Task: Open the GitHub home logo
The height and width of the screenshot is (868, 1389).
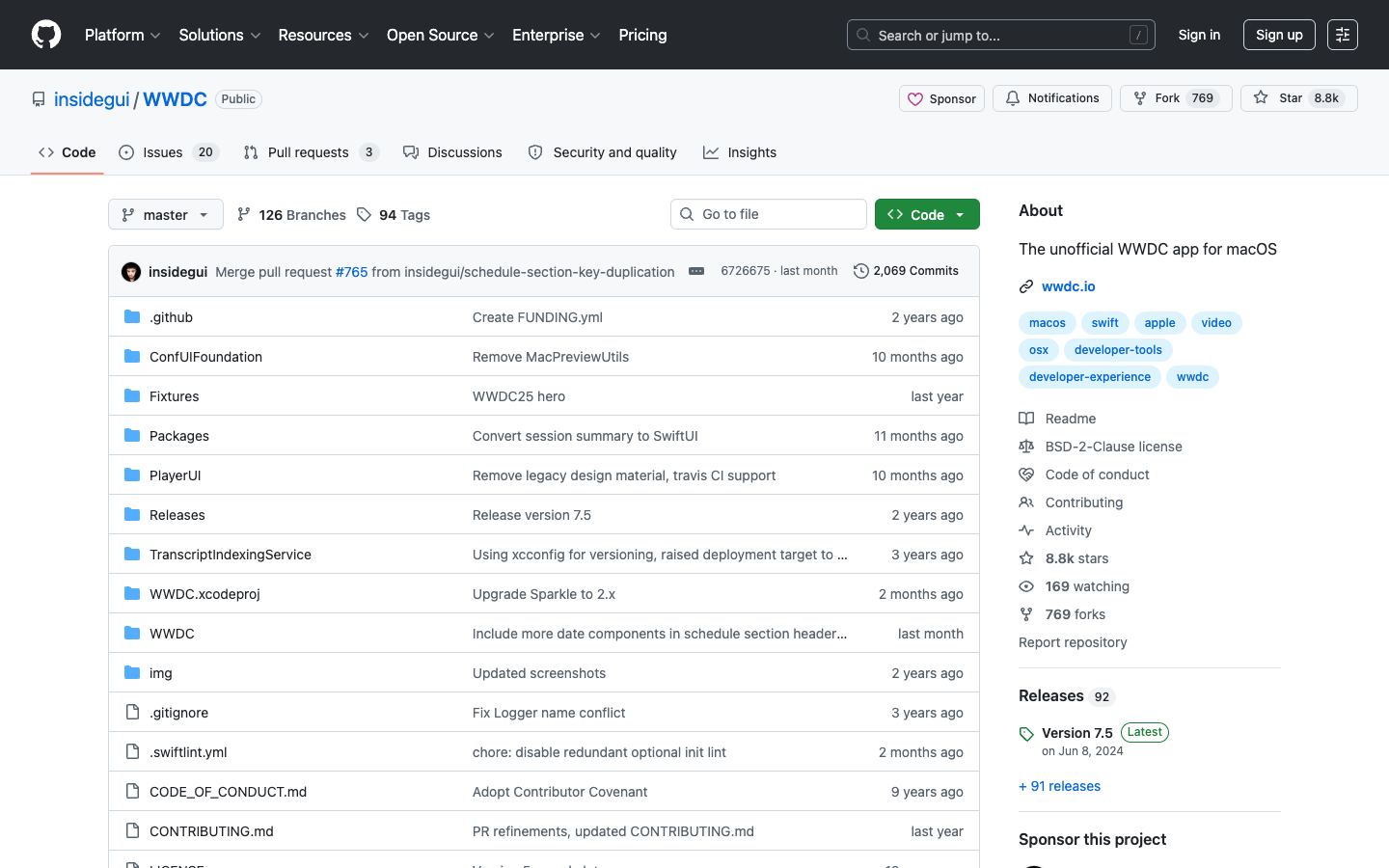Action: (46, 35)
